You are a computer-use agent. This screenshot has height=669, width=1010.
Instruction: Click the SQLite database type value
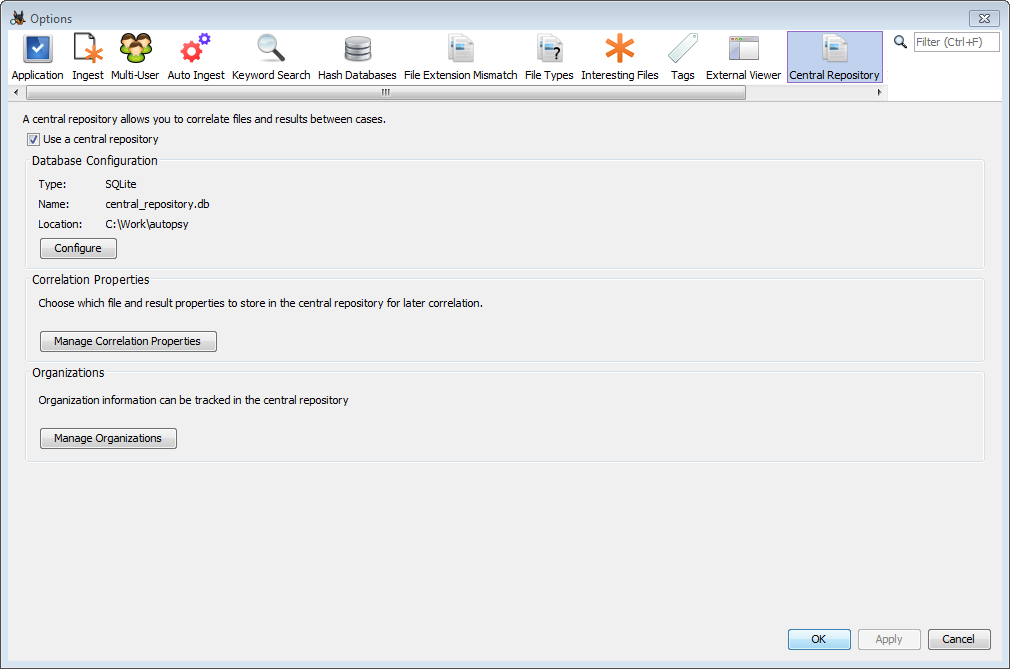(121, 184)
